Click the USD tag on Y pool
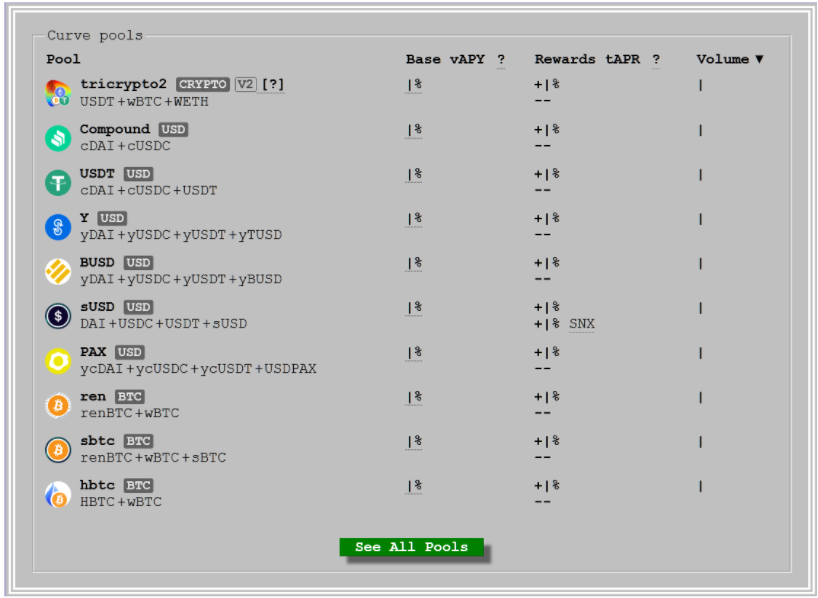Viewport: 818px width, 598px height. point(112,218)
